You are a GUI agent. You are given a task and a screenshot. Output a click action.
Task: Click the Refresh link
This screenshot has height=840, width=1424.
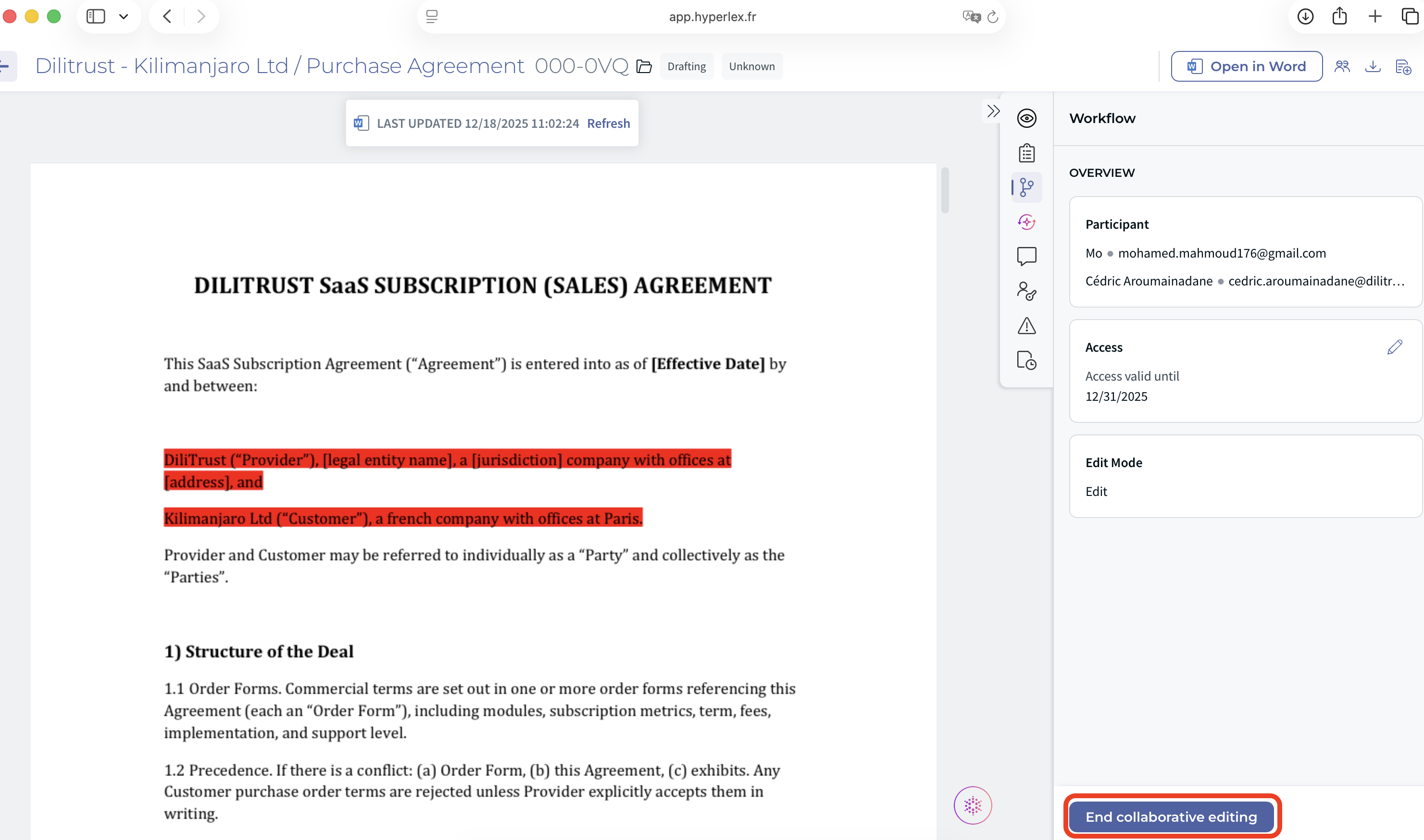pyautogui.click(x=608, y=124)
